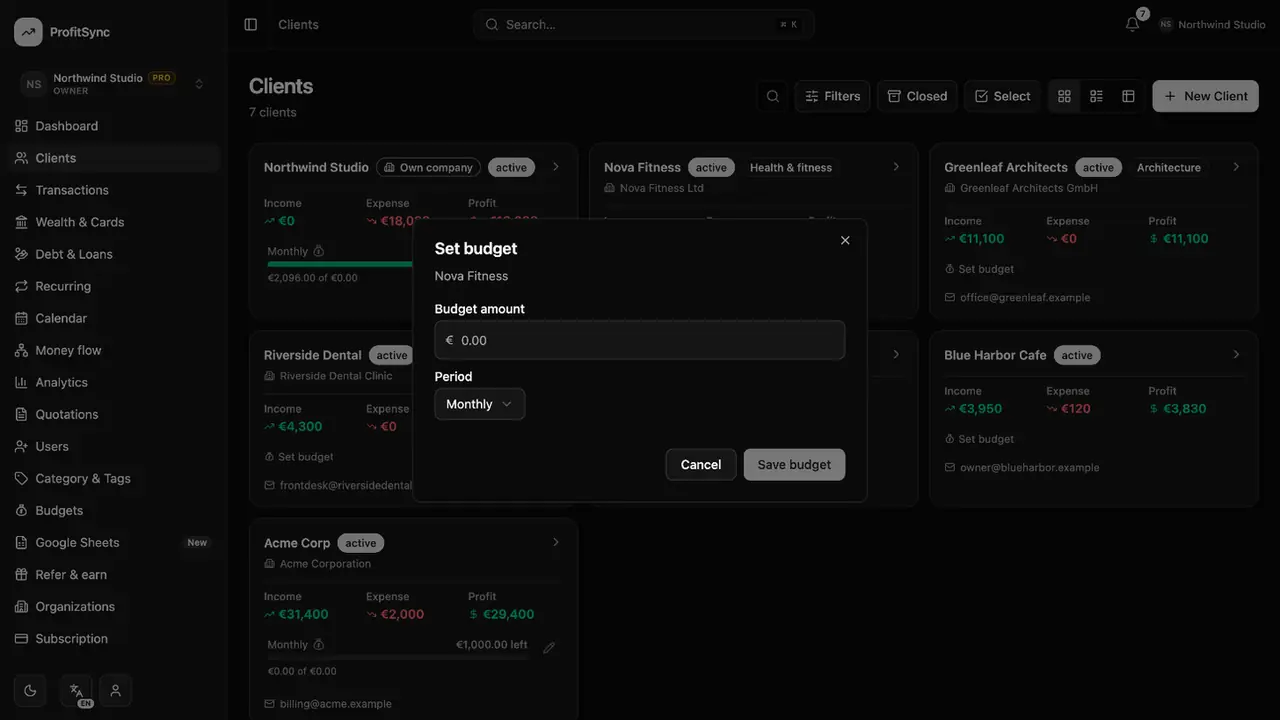Click the top search bar
Image resolution: width=1280 pixels, height=720 pixels.
point(644,24)
